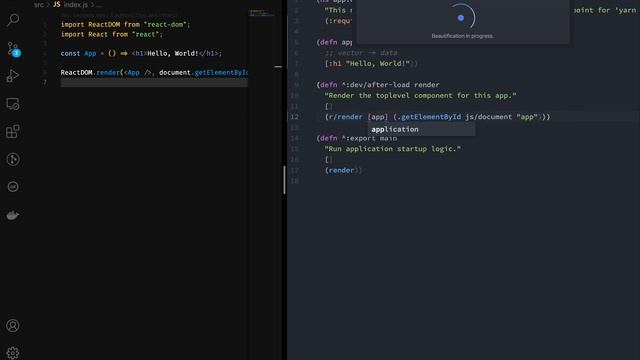This screenshot has width=640, height=360.
Task: Click the "defn ^:dev/after-load render" line
Action: [378, 84]
